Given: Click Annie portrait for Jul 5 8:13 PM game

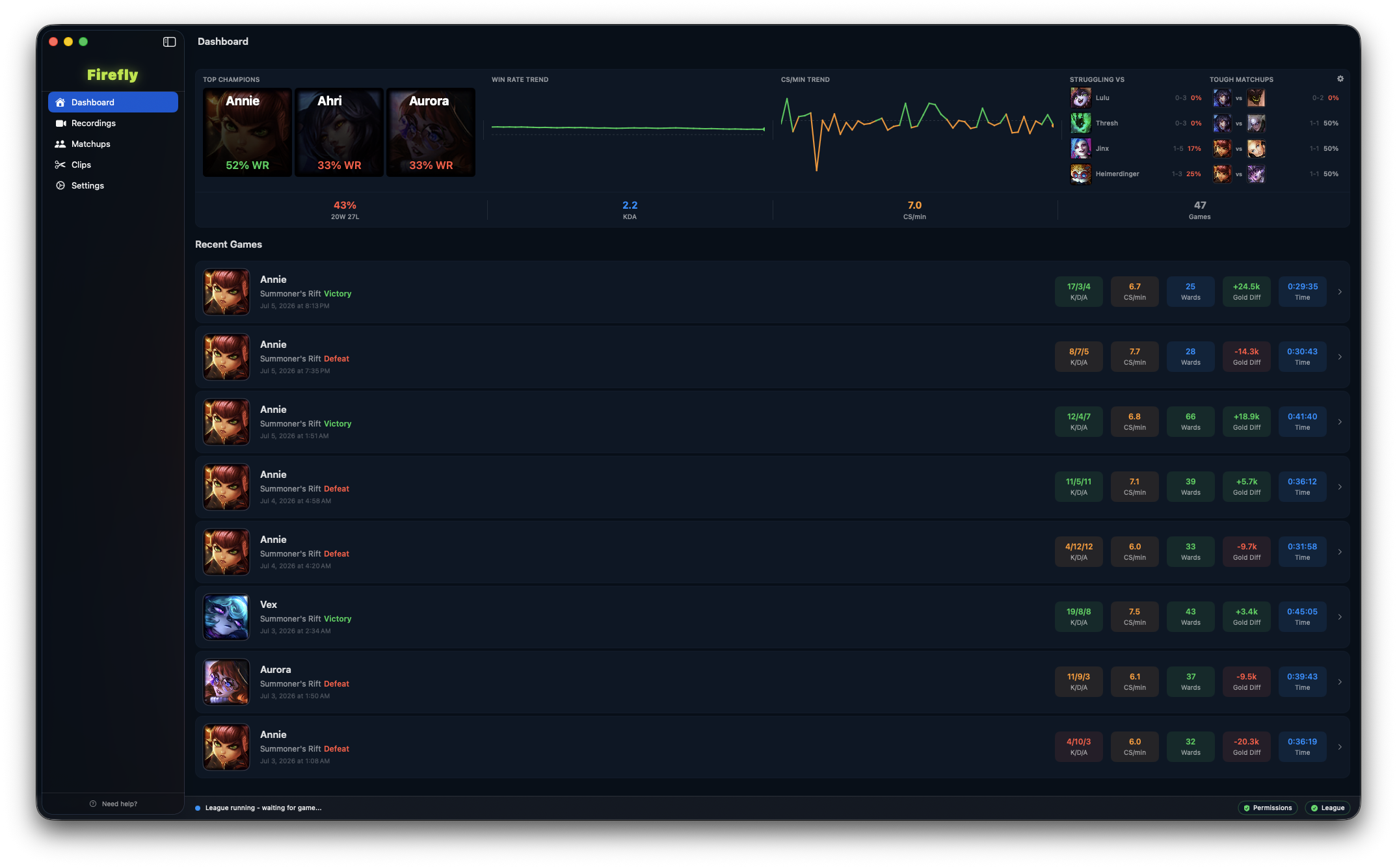Looking at the screenshot, I should click(x=226, y=292).
